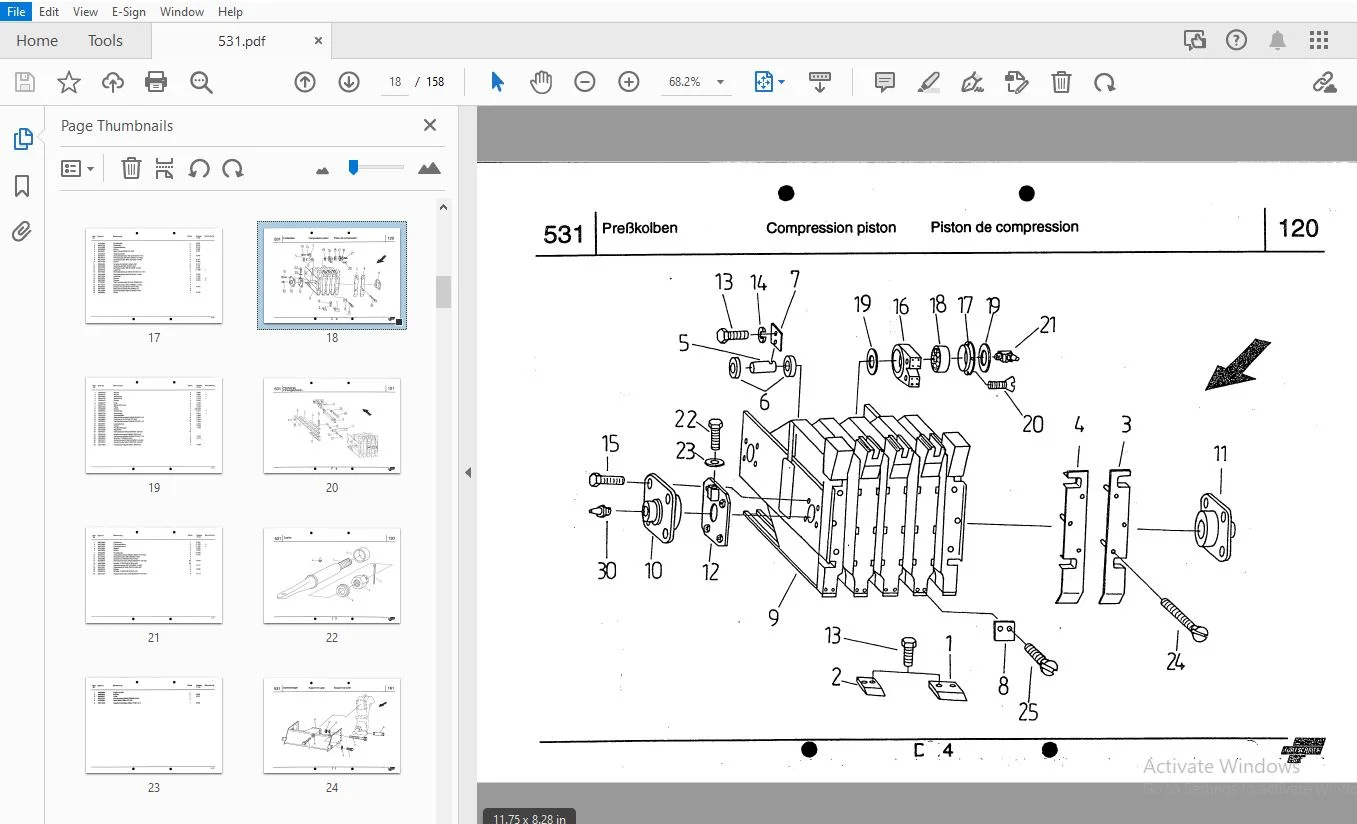Image resolution: width=1357 pixels, height=824 pixels.
Task: Go to previous page arrow
Action: tap(305, 82)
